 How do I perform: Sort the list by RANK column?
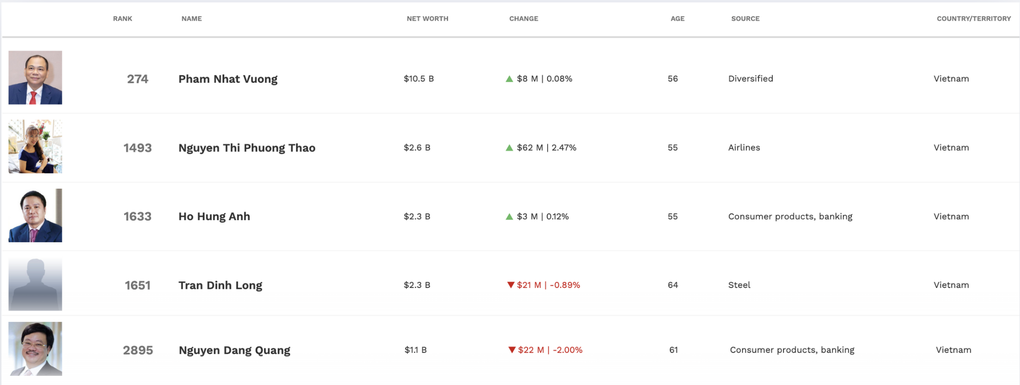click(x=122, y=19)
